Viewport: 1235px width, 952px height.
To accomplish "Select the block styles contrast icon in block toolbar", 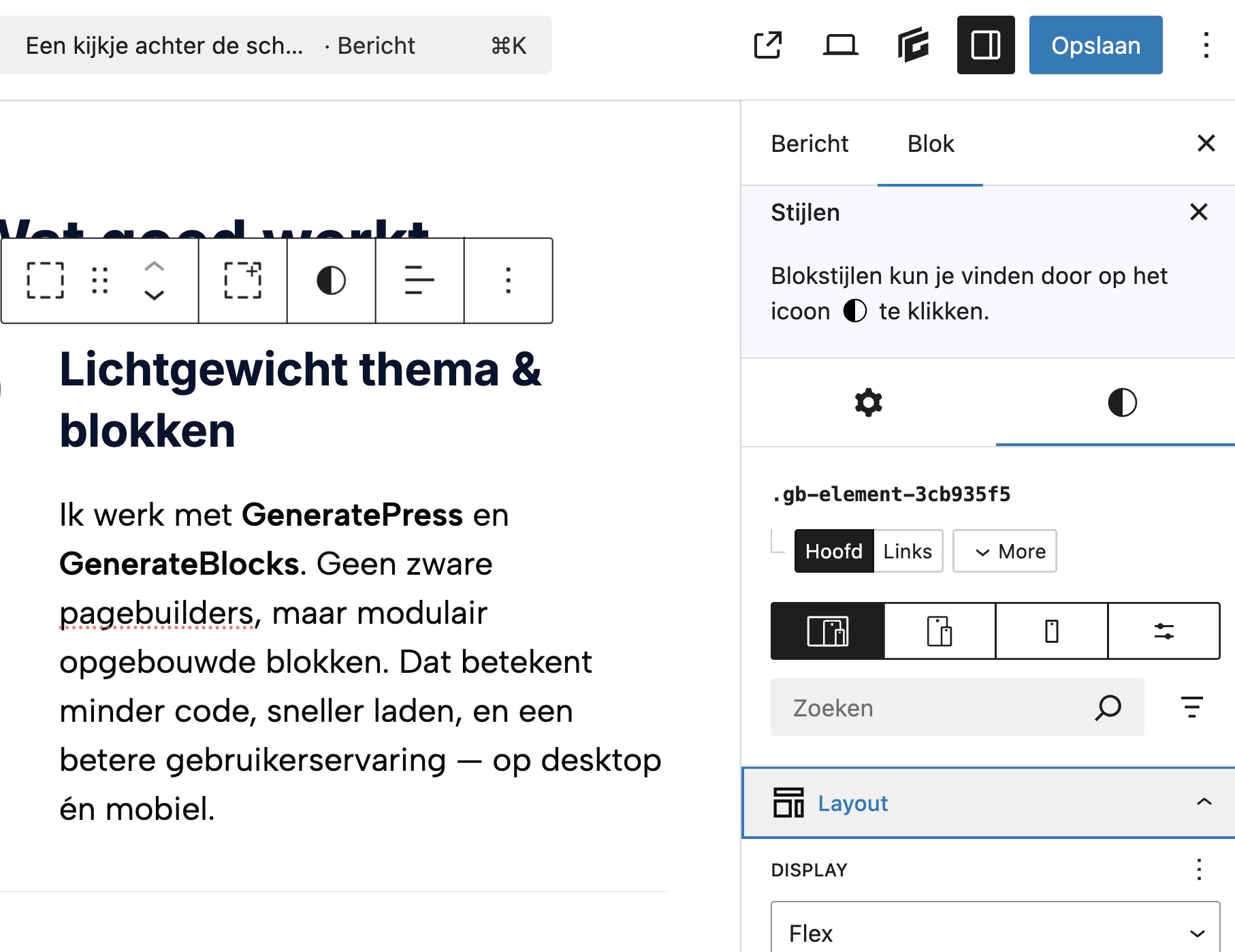I will click(331, 279).
